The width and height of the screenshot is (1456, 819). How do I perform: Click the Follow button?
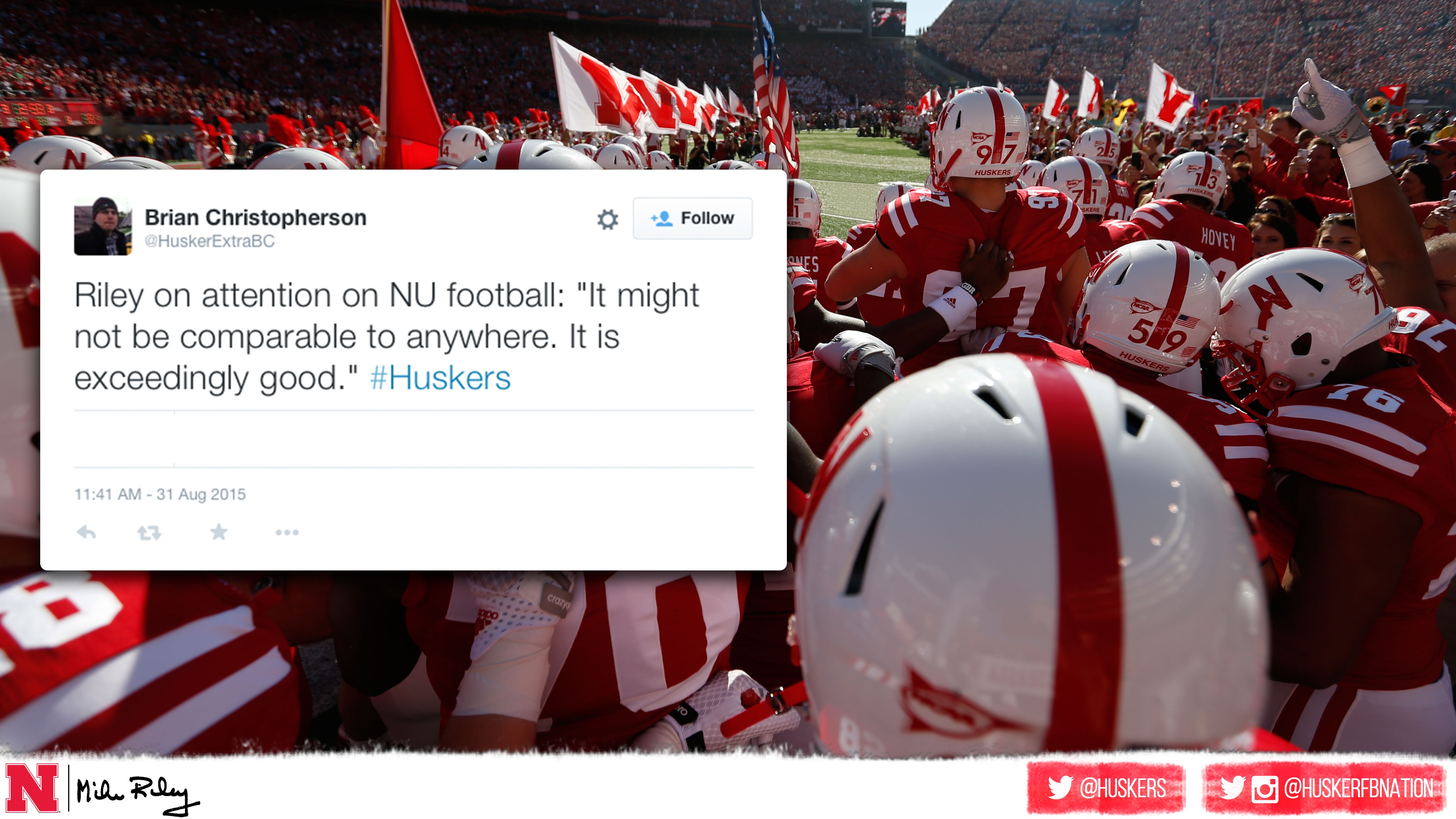point(693,218)
